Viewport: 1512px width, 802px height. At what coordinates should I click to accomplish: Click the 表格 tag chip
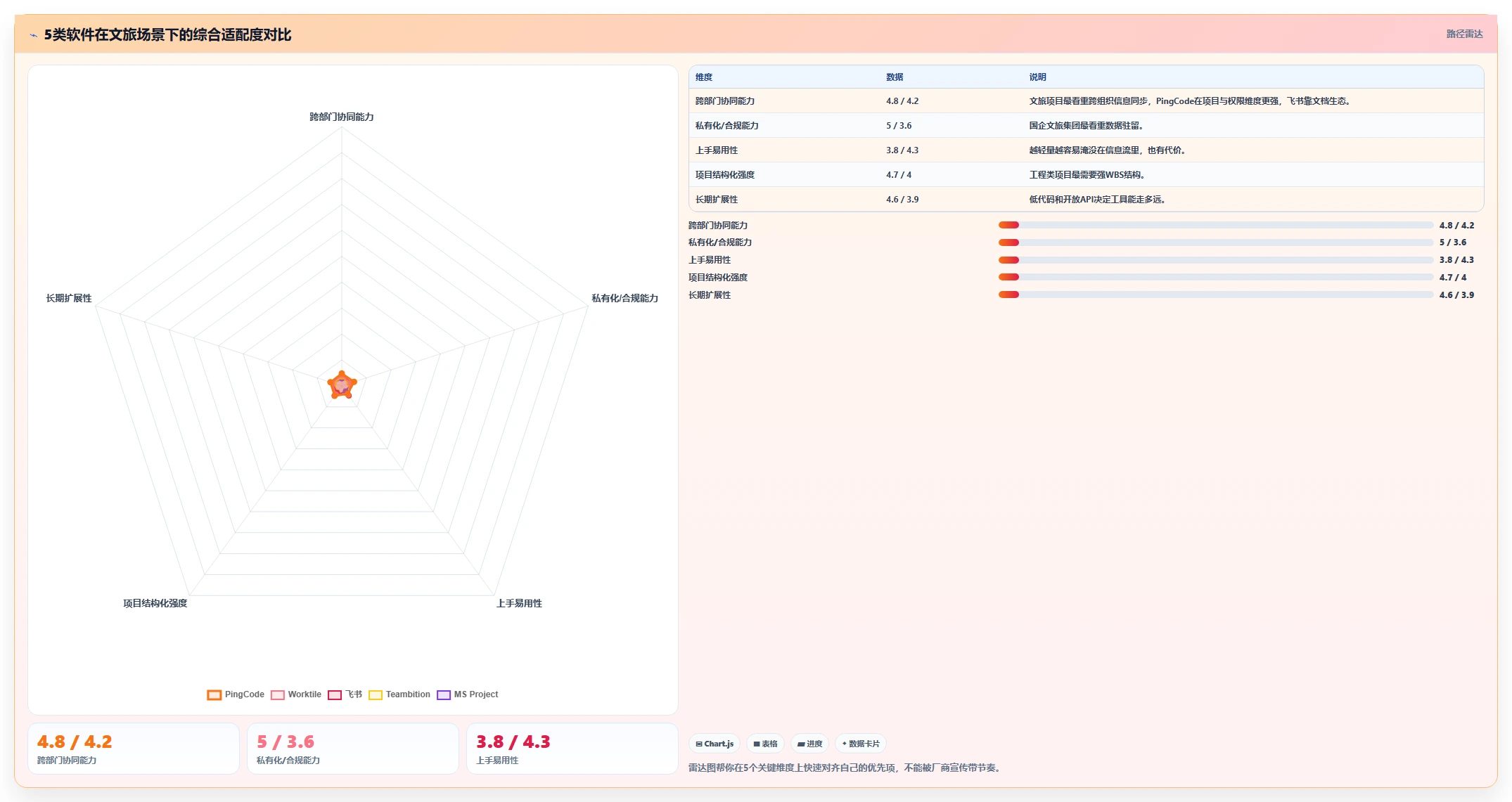pyautogui.click(x=765, y=744)
